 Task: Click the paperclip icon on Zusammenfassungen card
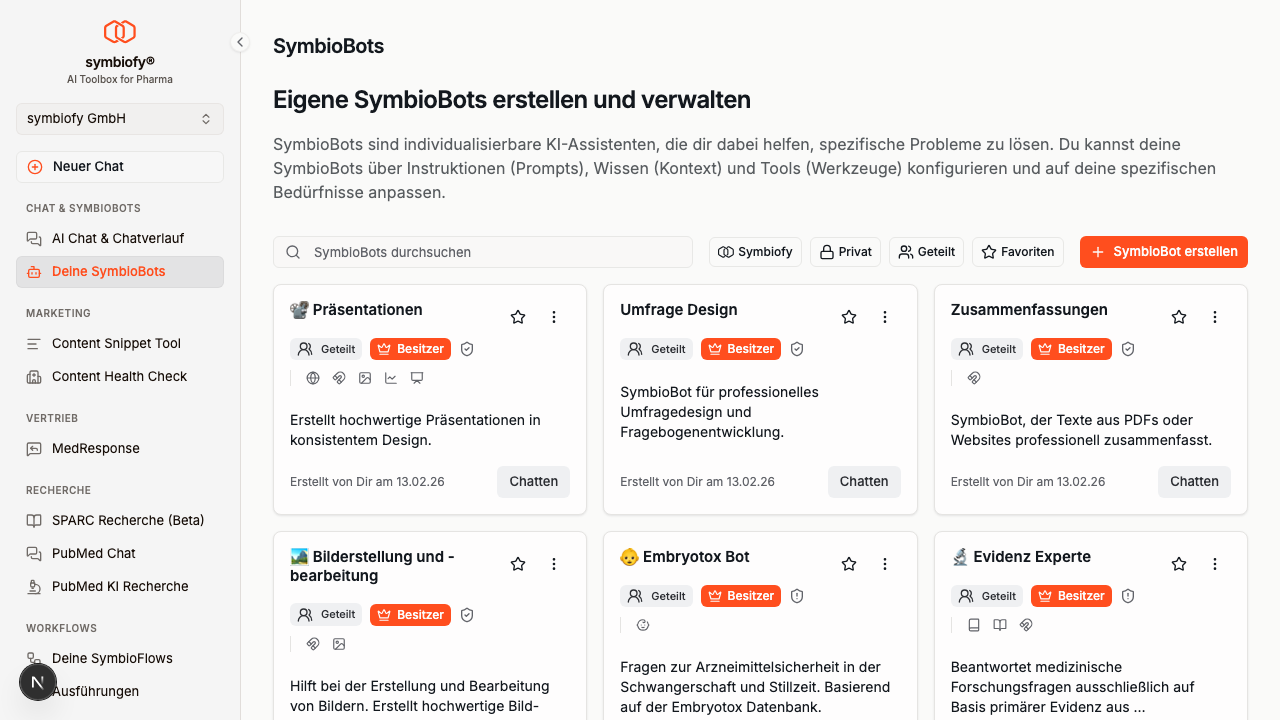click(974, 378)
